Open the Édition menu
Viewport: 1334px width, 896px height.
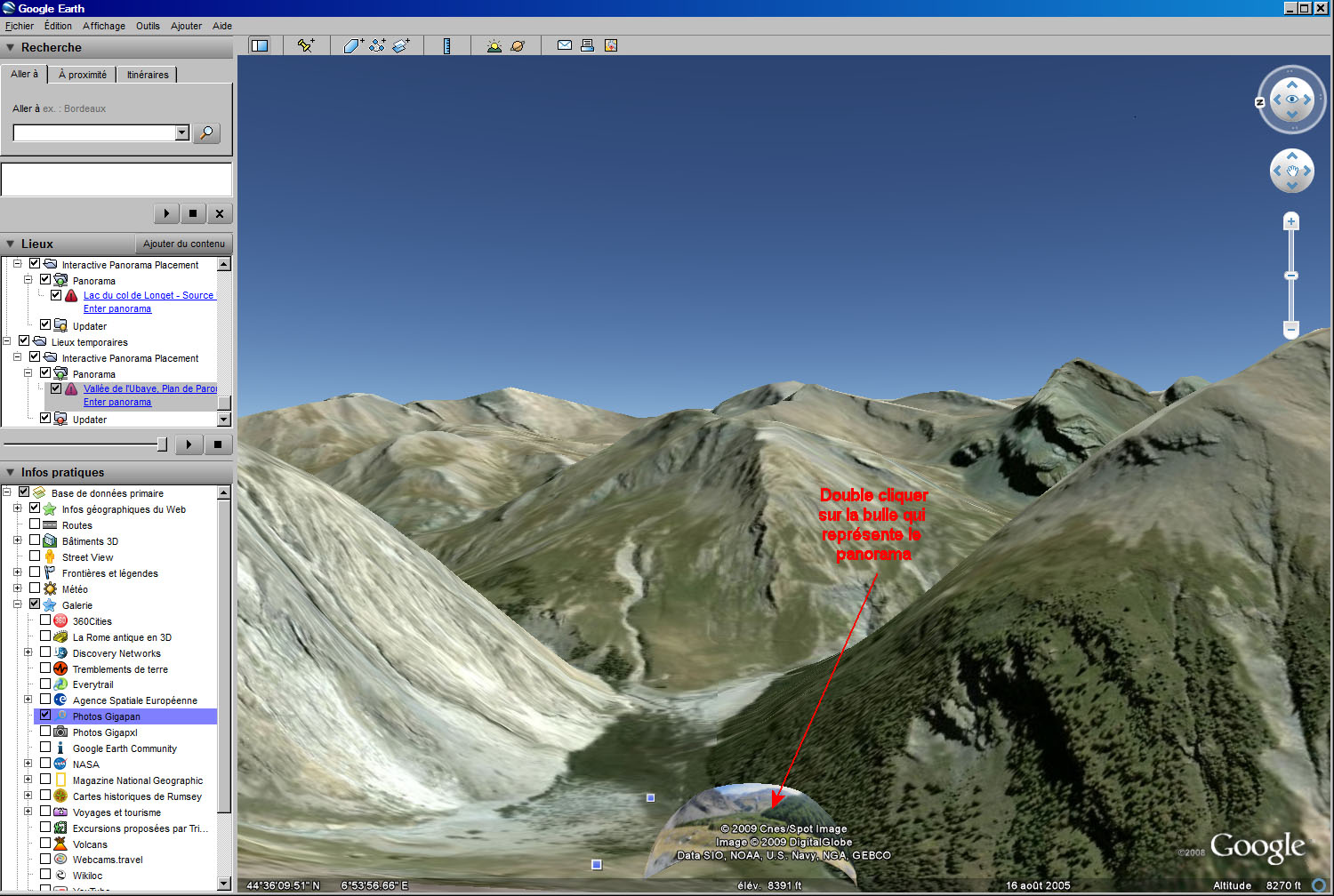coord(58,26)
